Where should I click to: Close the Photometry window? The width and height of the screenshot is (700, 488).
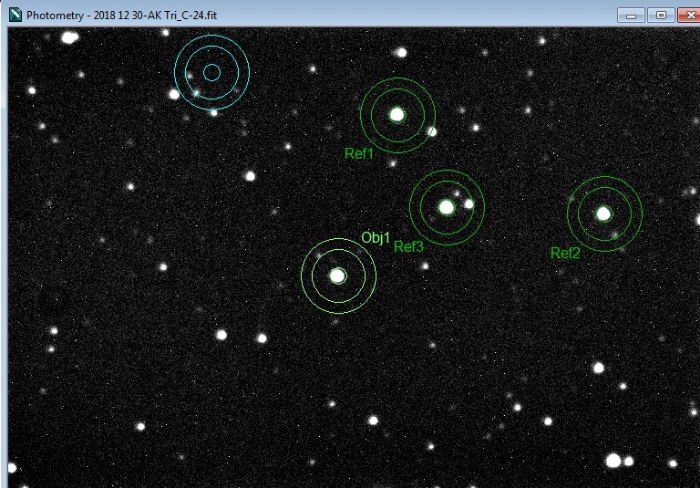(688, 14)
